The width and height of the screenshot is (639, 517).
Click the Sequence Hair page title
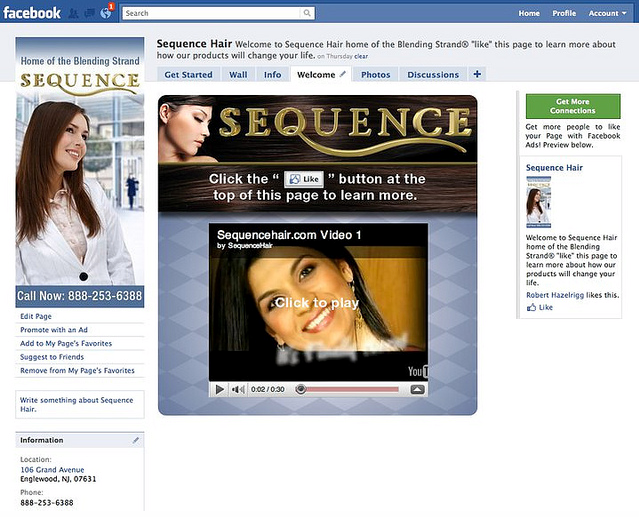click(x=194, y=44)
